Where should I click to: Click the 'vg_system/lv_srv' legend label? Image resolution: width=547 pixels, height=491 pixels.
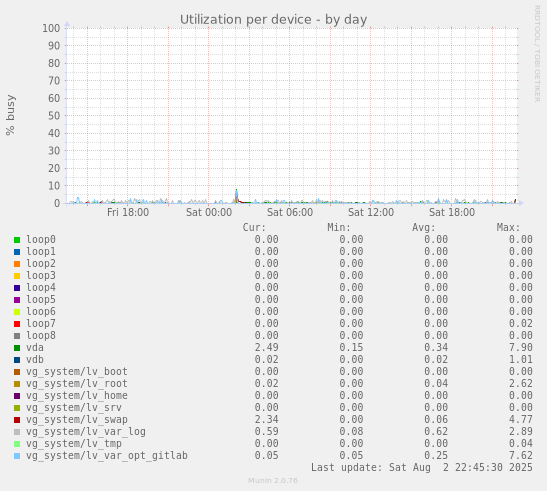point(74,408)
